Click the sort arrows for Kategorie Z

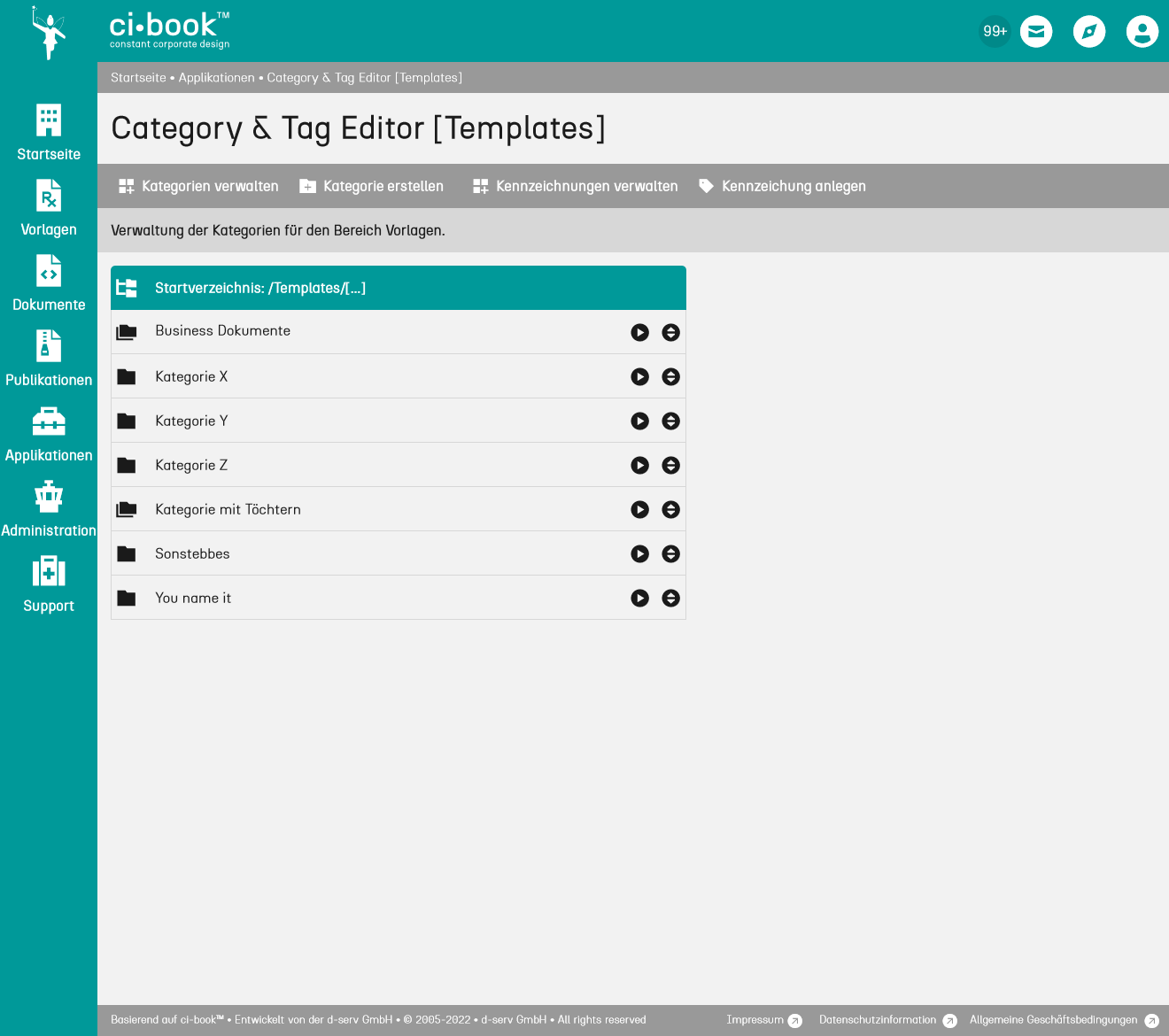pos(670,465)
